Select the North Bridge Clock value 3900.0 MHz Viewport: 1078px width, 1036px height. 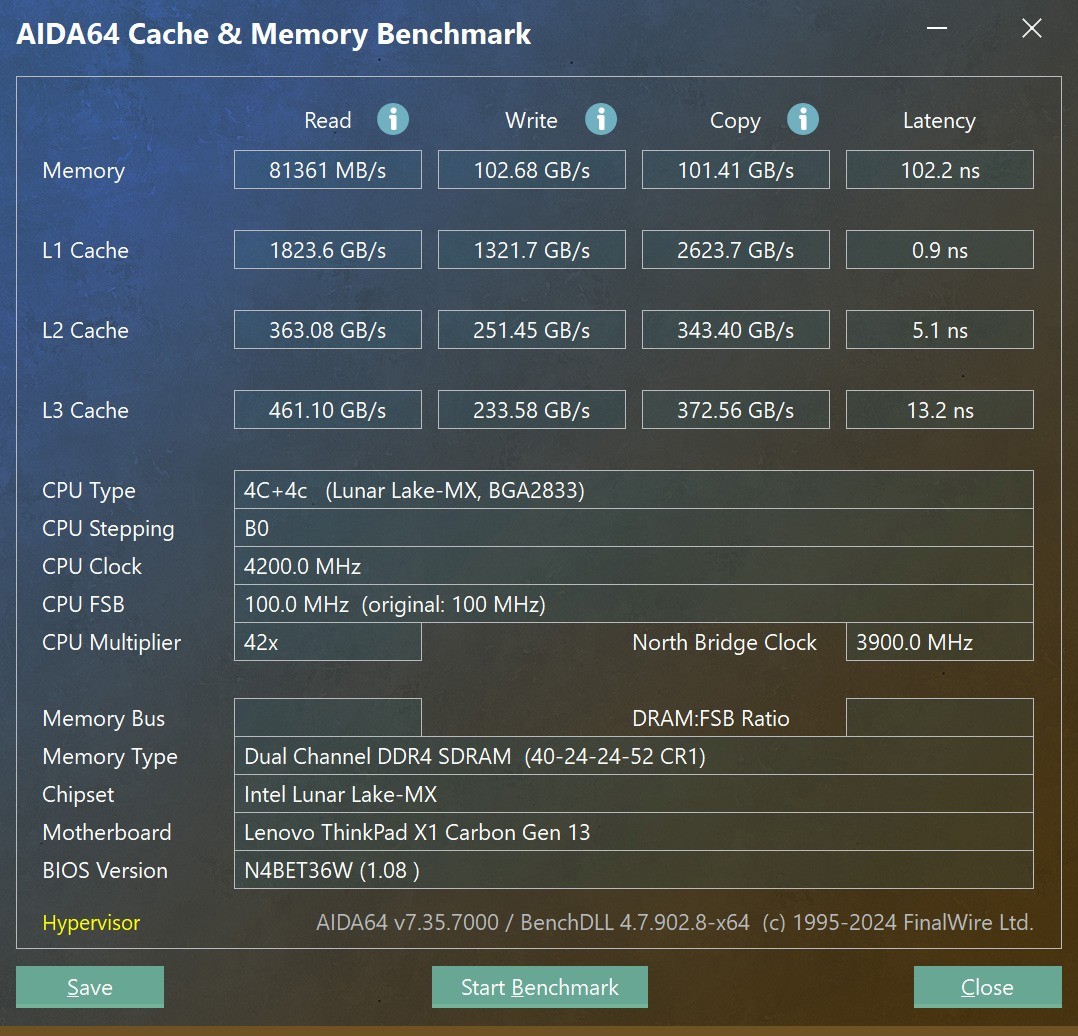pos(939,642)
